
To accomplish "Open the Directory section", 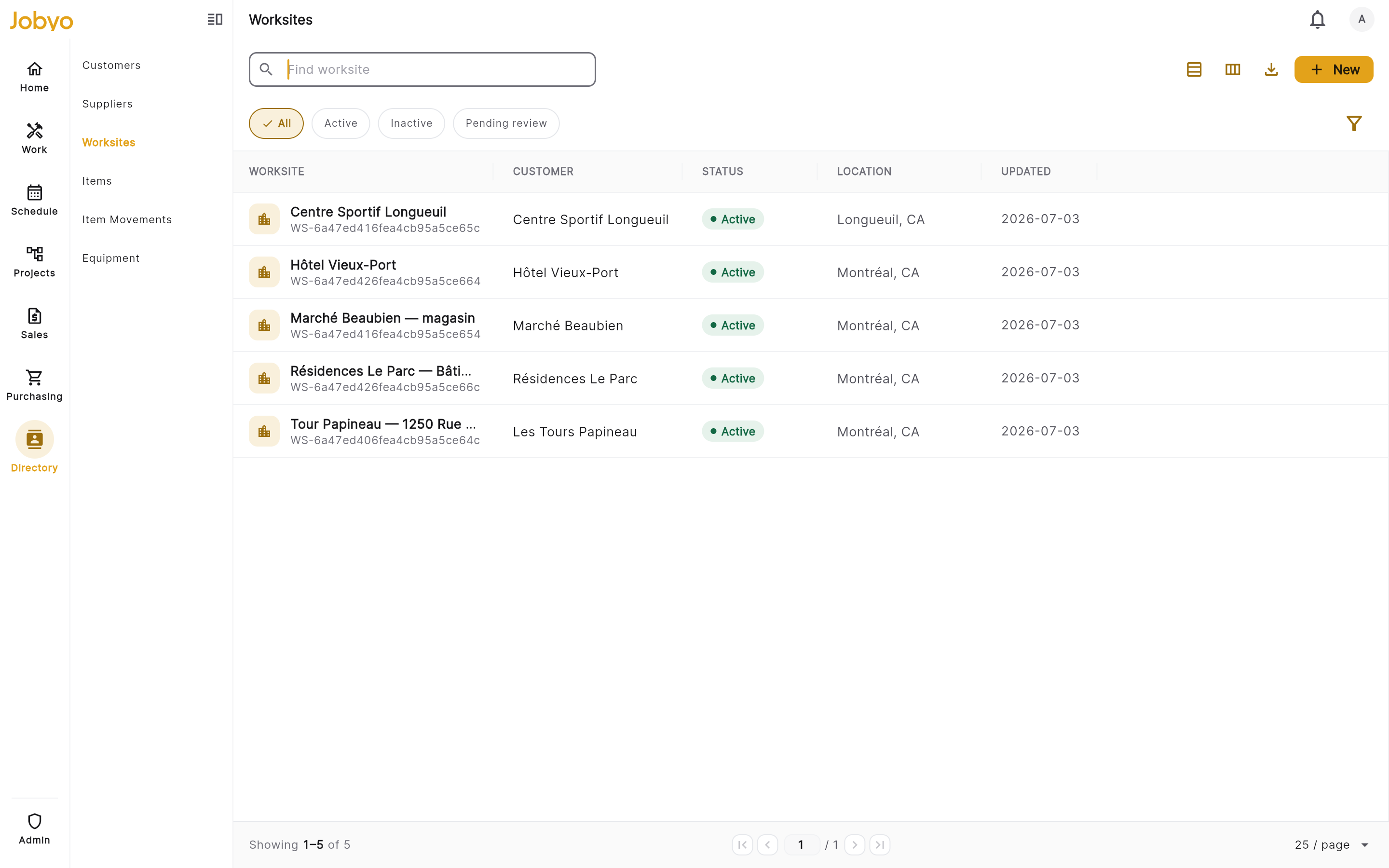I will 34,447.
